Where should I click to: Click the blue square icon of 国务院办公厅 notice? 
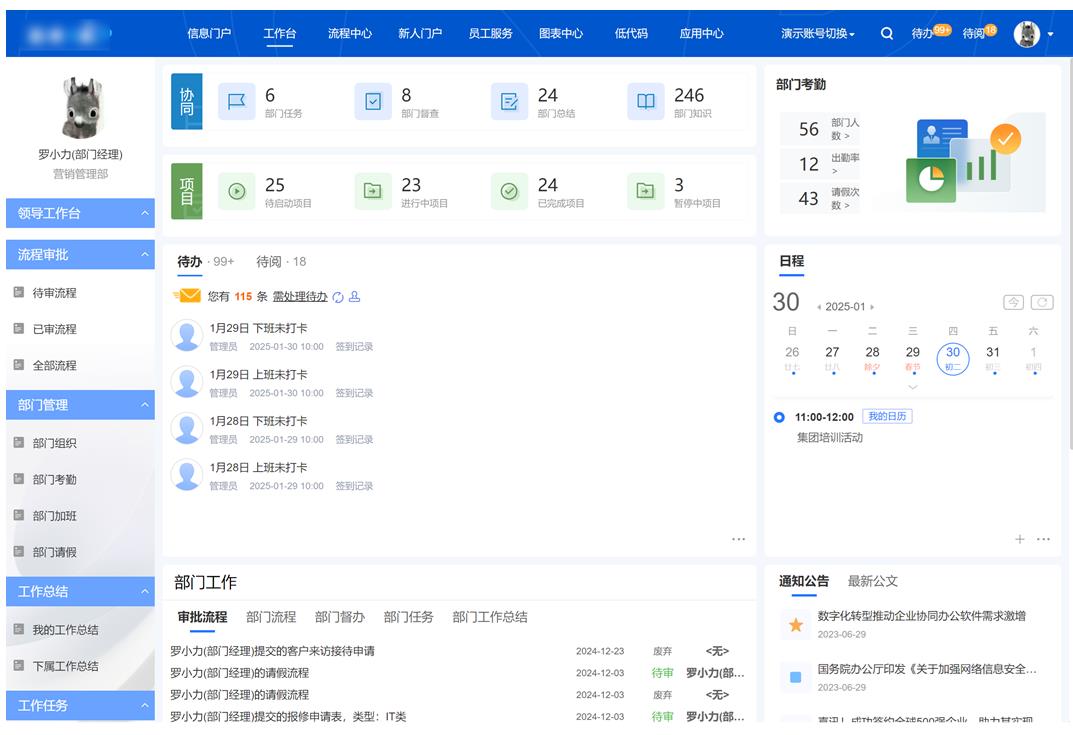[796, 678]
